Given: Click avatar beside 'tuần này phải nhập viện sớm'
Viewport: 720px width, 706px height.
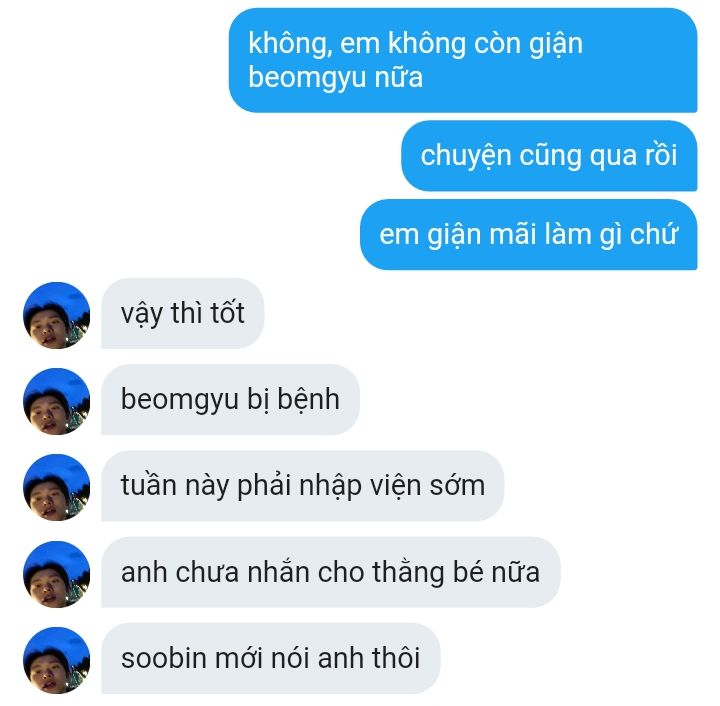Looking at the screenshot, I should click(56, 487).
